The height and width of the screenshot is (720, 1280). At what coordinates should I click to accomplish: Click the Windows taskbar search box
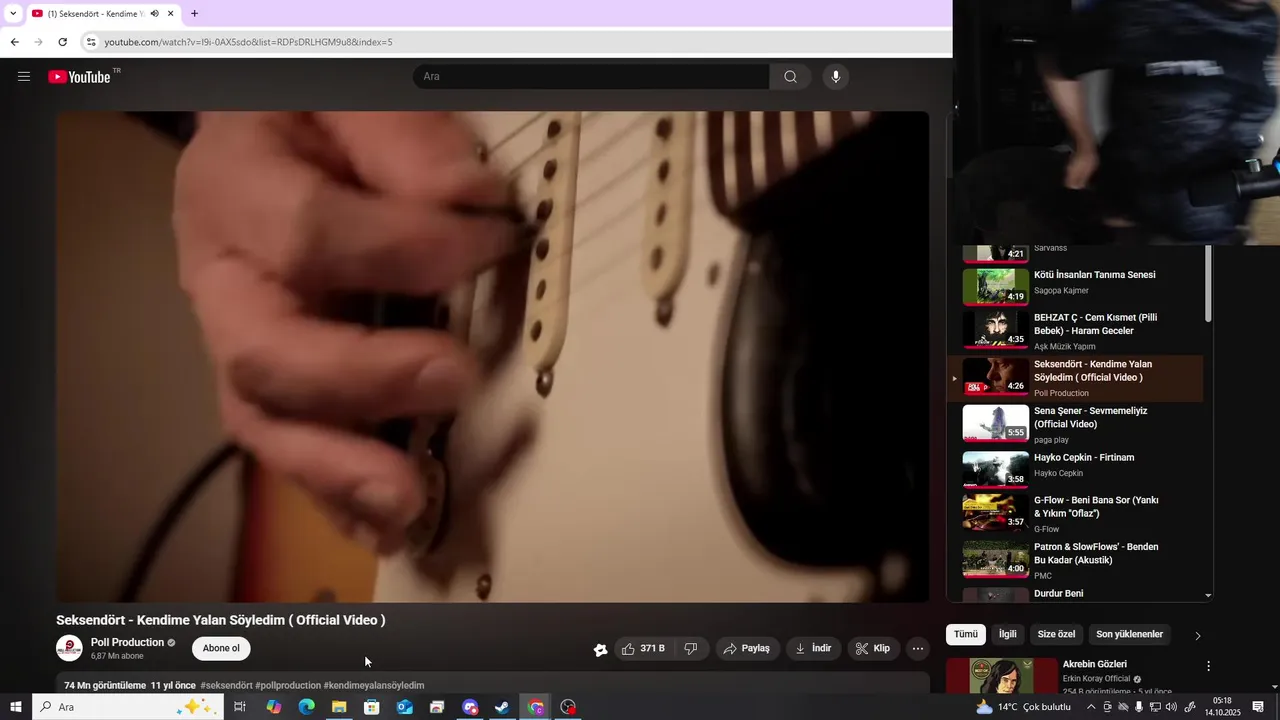pyautogui.click(x=128, y=707)
